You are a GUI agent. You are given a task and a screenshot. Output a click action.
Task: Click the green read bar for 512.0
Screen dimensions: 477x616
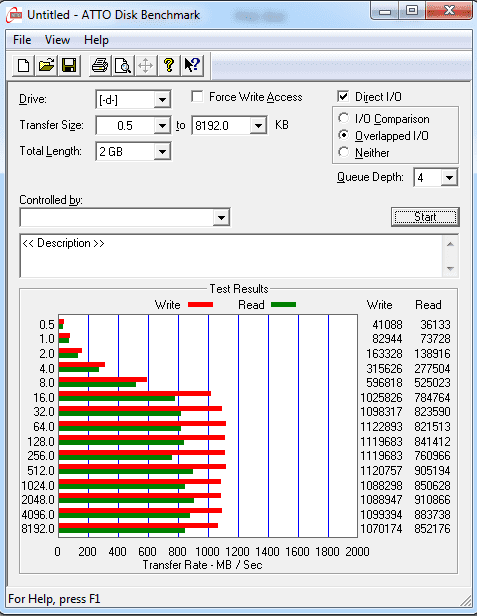[x=126, y=471]
